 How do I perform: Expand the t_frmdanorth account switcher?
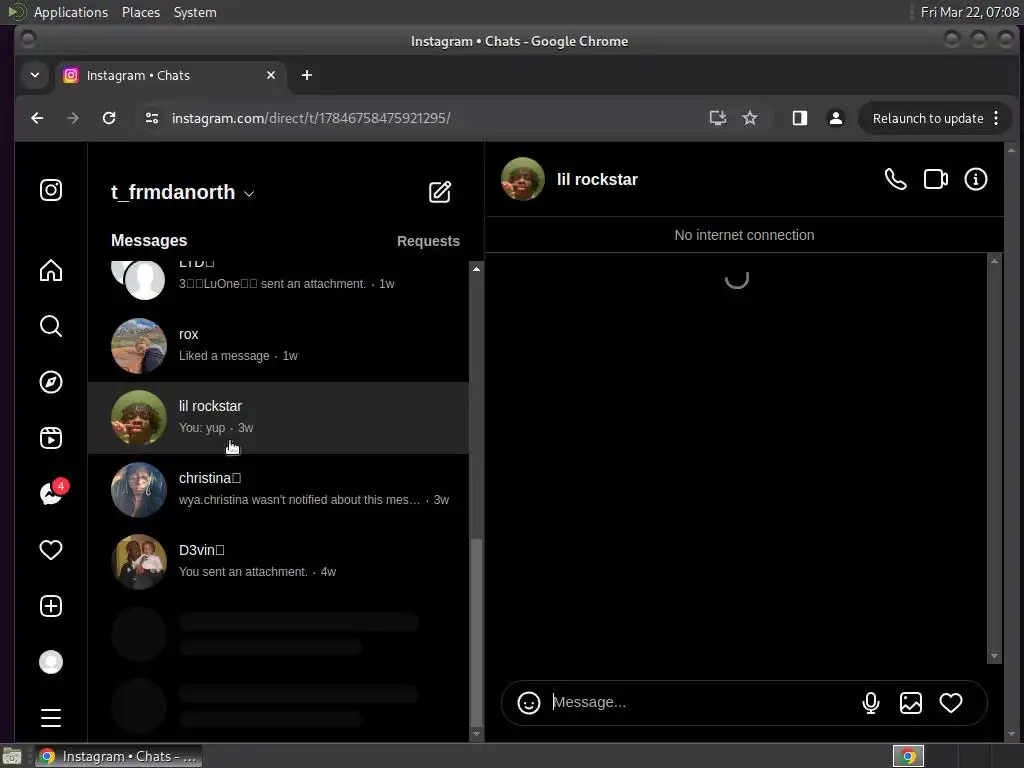pos(183,193)
